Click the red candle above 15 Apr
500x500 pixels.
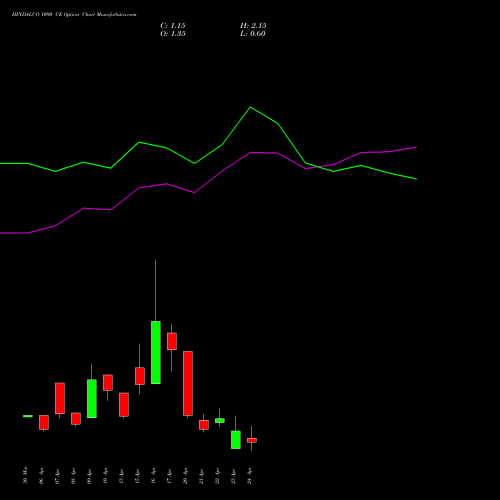pyautogui.click(x=140, y=376)
